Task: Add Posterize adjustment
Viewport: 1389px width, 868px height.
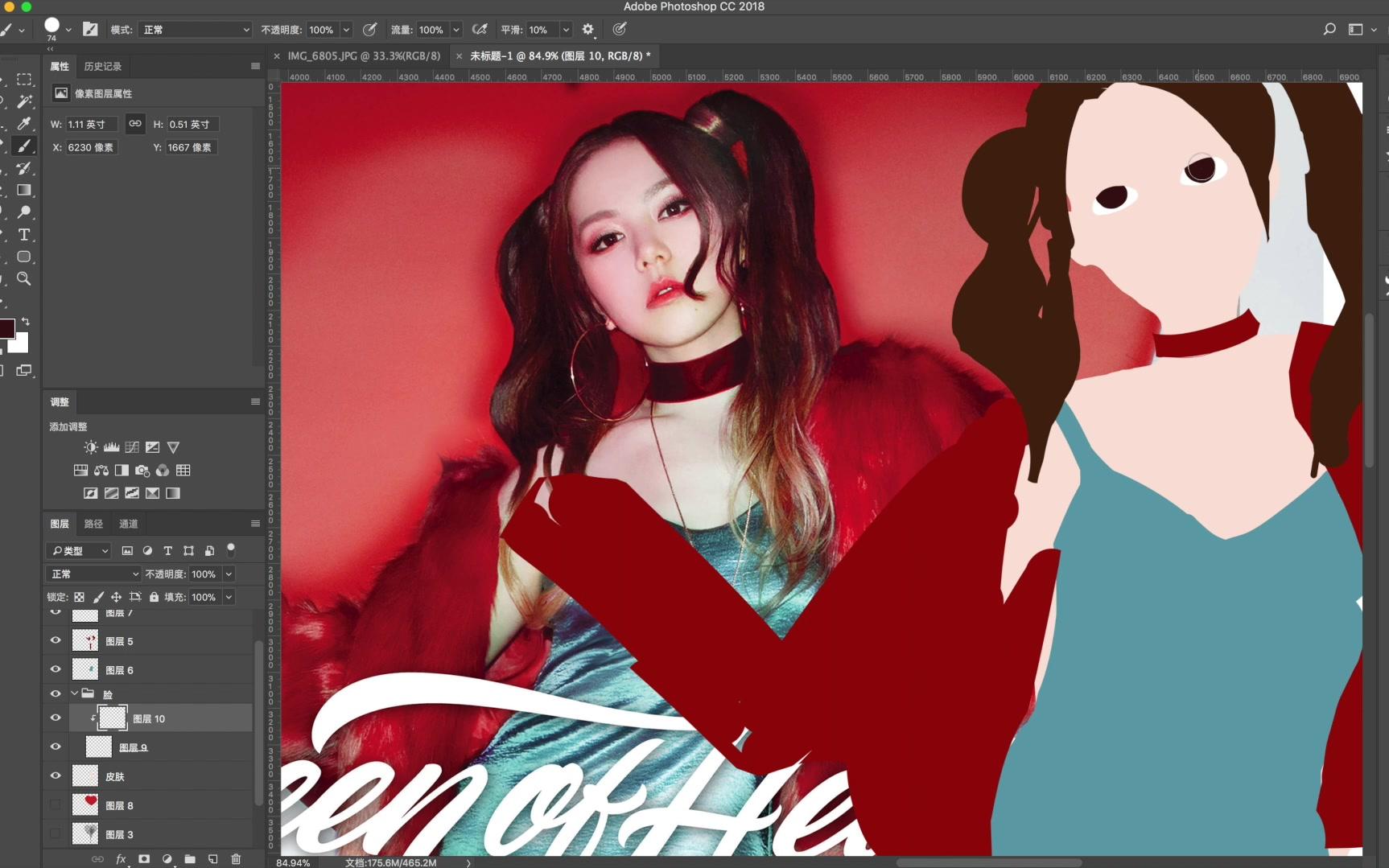Action: (112, 493)
